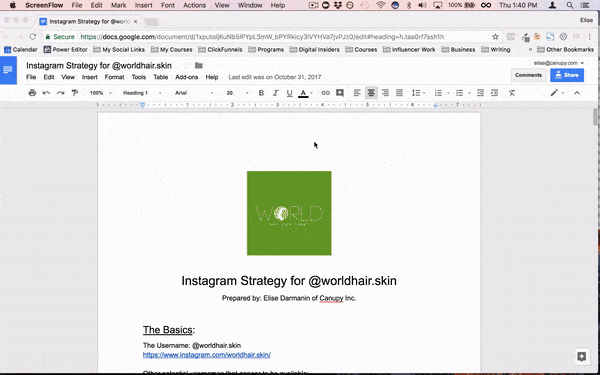Open the Editing mode pencil dropdown

point(557,93)
